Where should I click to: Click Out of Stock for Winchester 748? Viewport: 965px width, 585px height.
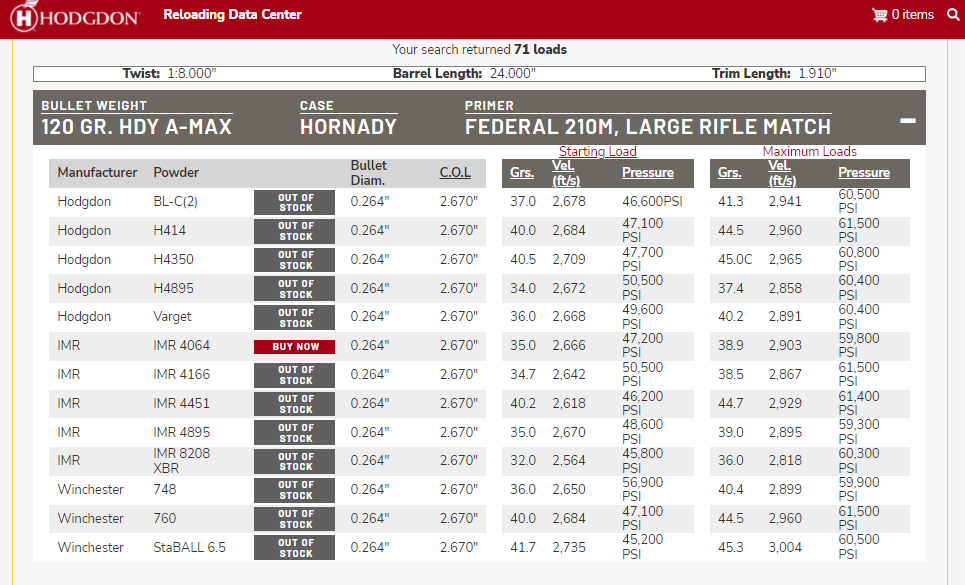point(295,490)
